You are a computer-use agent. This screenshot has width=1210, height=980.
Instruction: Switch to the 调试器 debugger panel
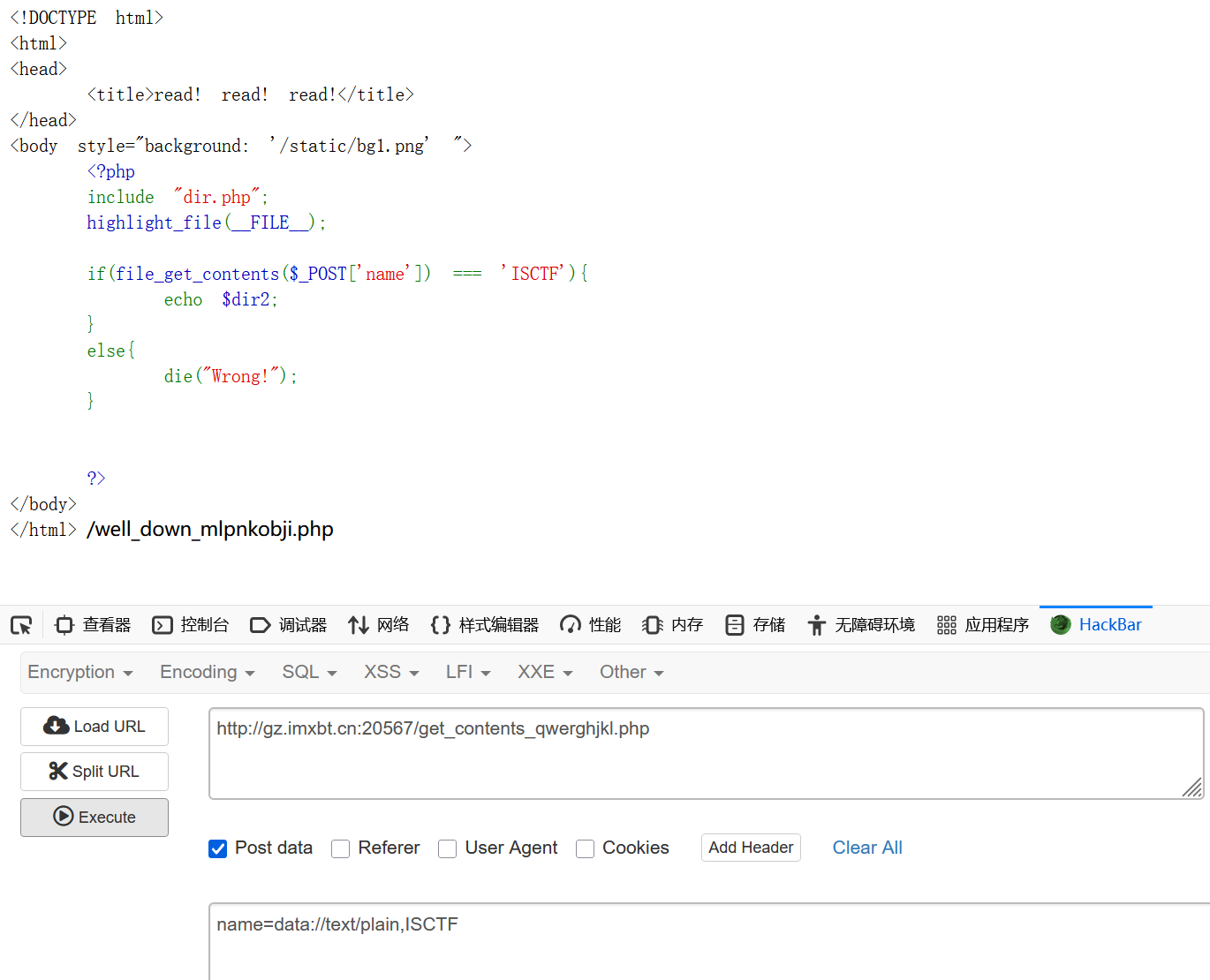pyautogui.click(x=289, y=625)
